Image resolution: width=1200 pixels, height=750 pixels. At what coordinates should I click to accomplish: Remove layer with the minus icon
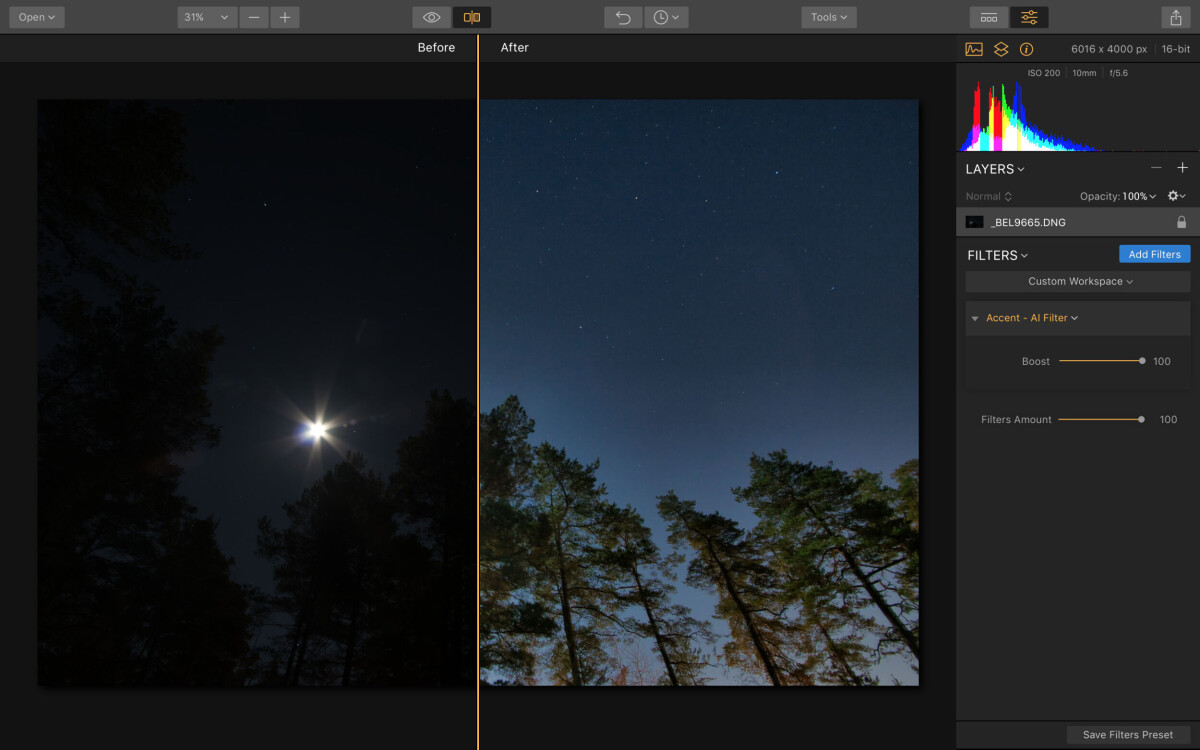(x=1156, y=168)
